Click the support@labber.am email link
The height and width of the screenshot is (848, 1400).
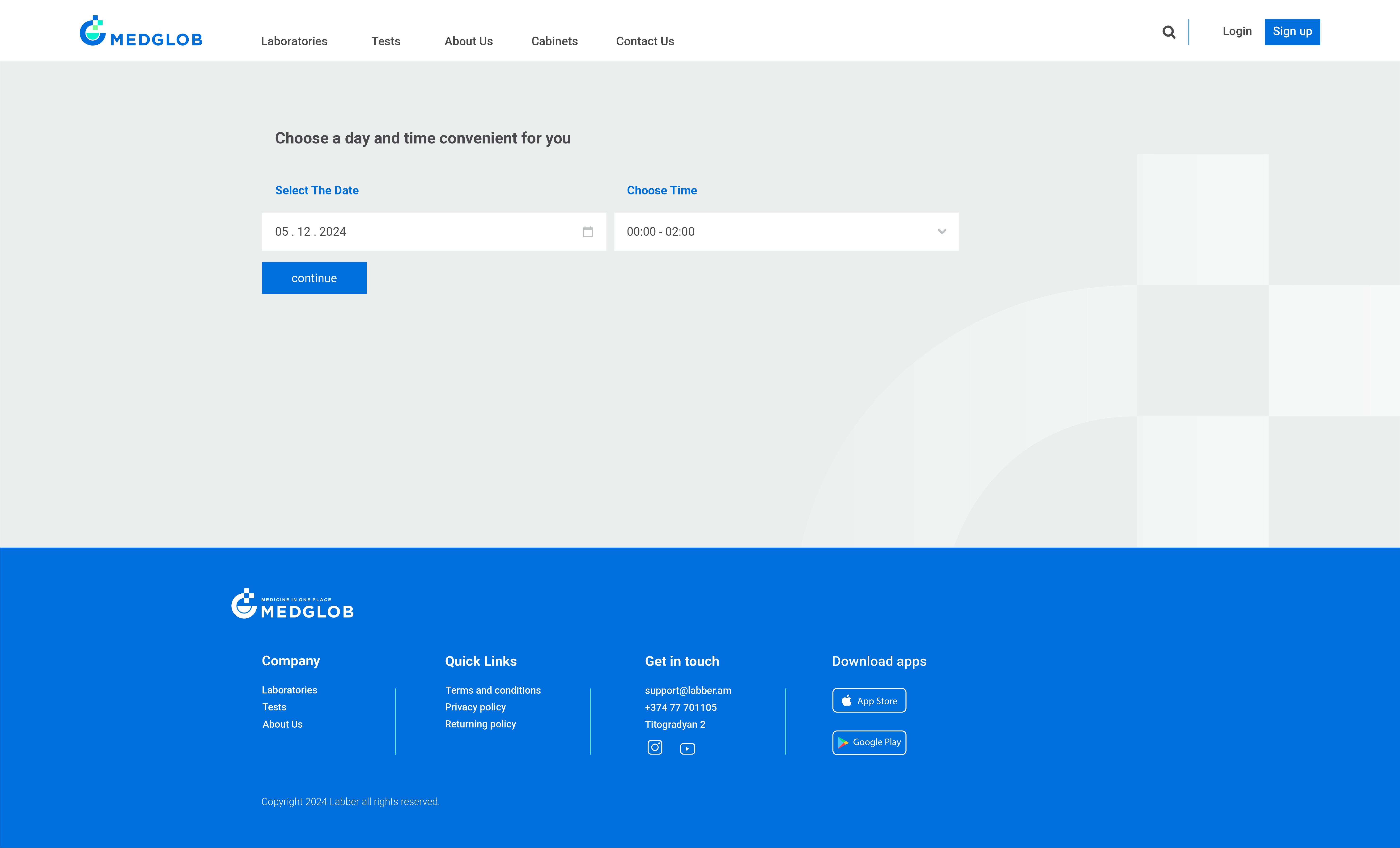(687, 691)
